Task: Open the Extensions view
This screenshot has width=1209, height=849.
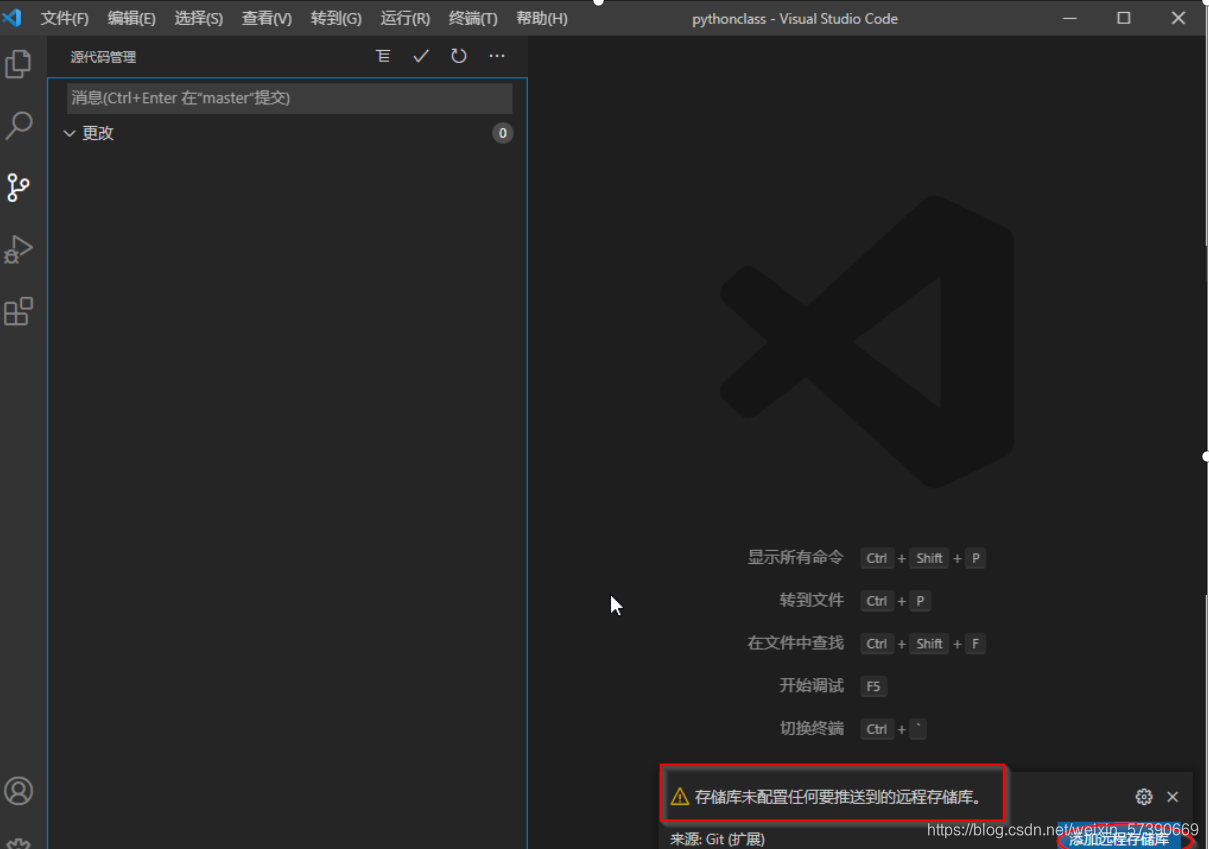Action: click(x=18, y=311)
